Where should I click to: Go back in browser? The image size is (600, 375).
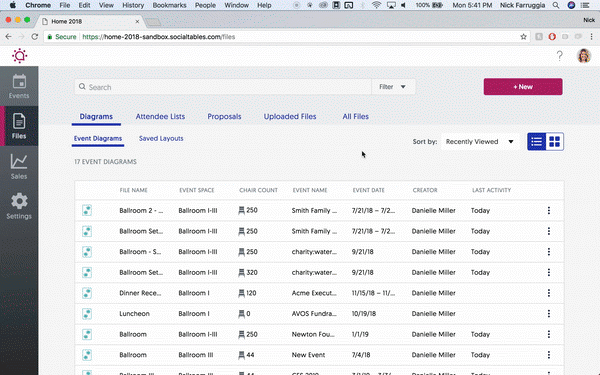pyautogui.click(x=8, y=37)
